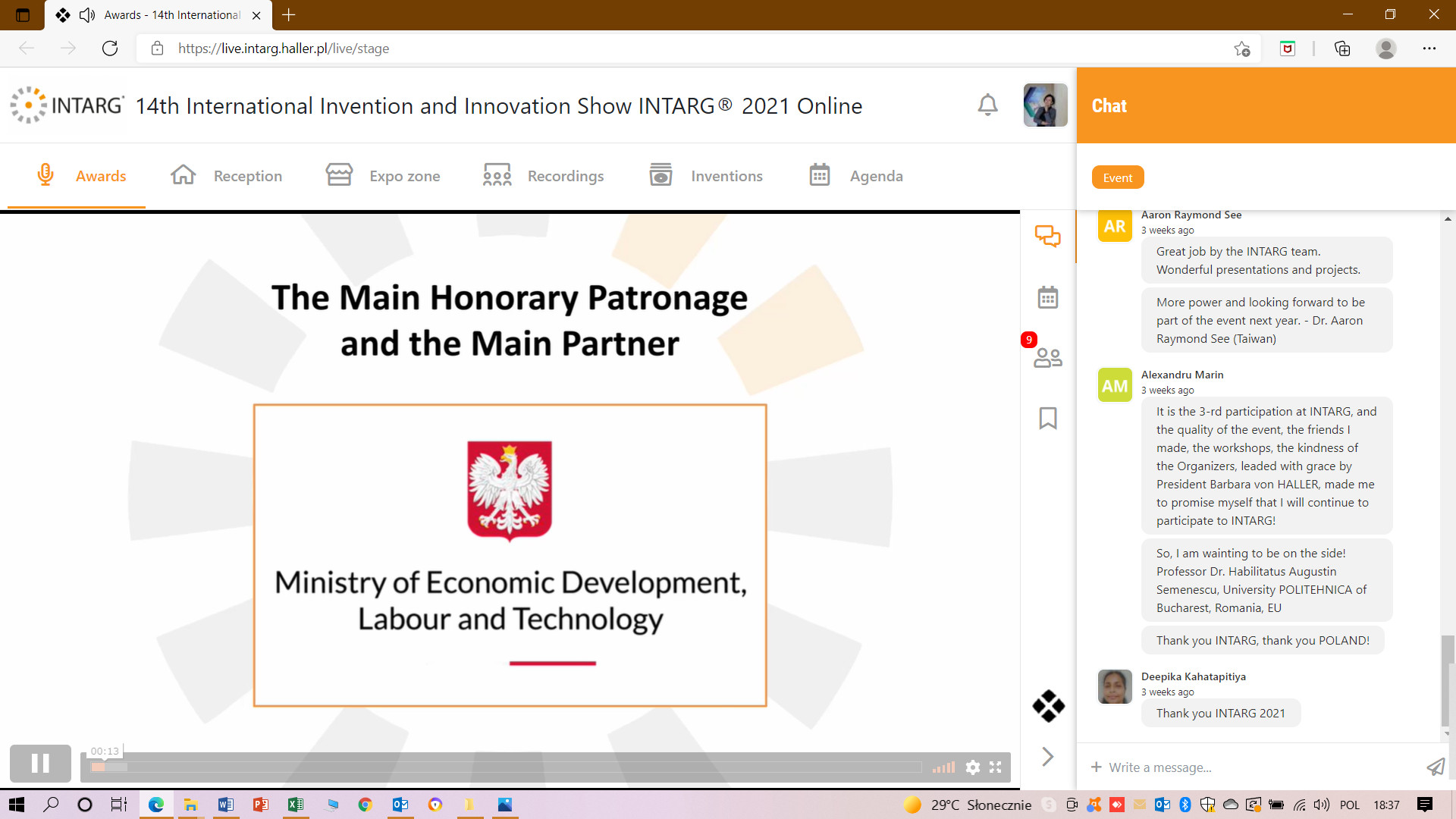This screenshot has width=1456, height=819.
Task: Open the Inventions tab
Action: 706,176
